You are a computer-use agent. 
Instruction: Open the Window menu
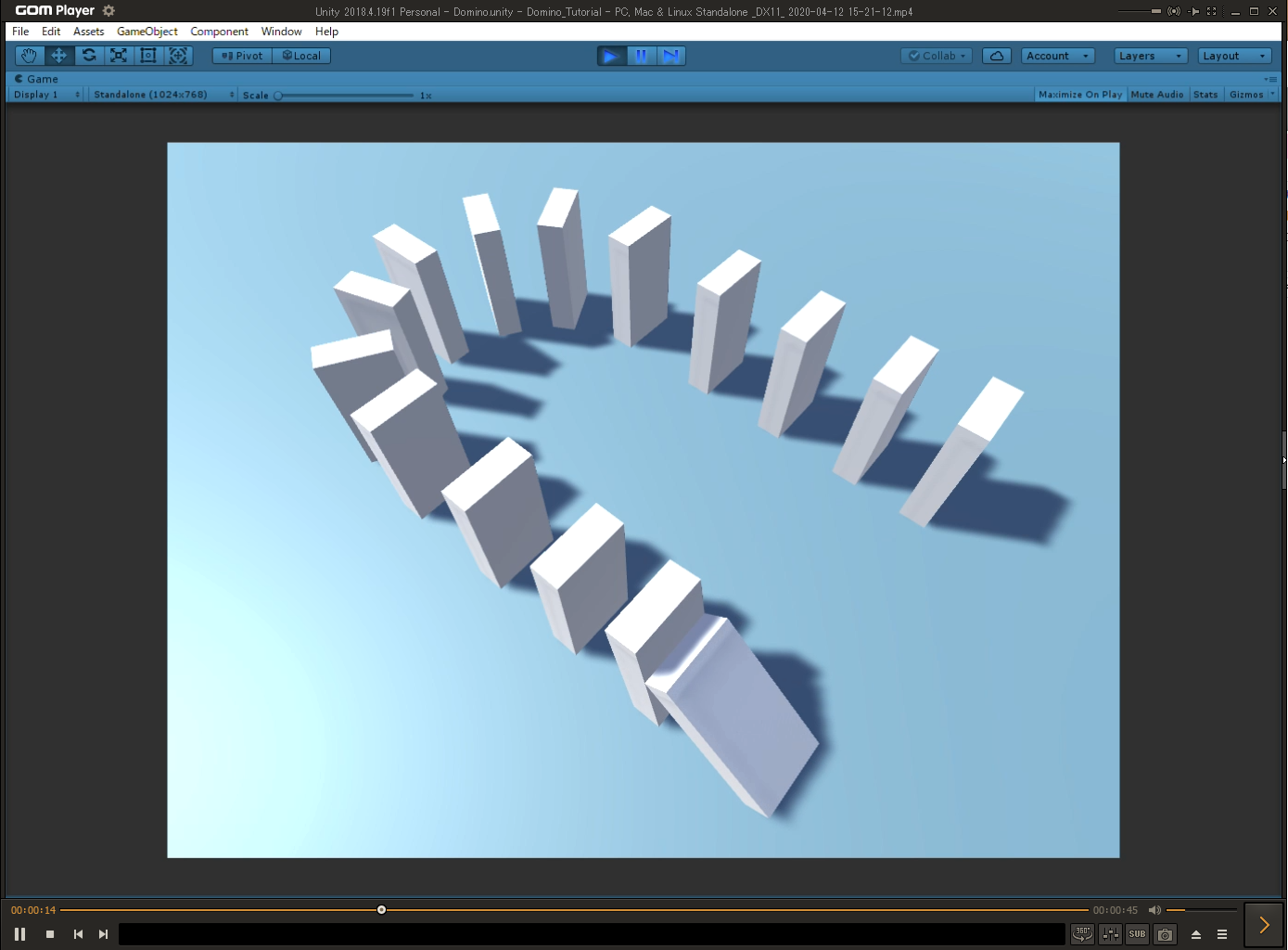[x=282, y=32]
